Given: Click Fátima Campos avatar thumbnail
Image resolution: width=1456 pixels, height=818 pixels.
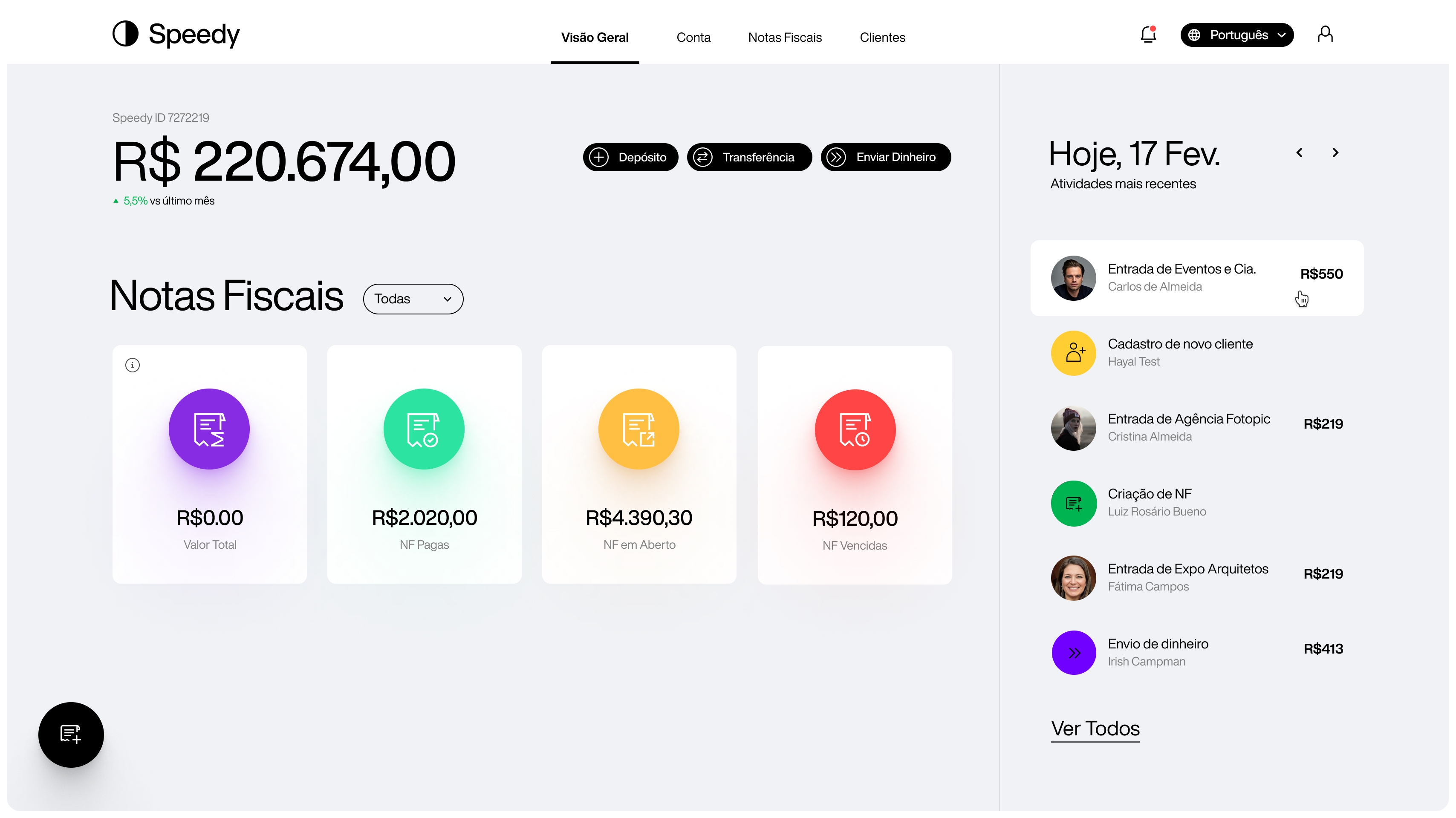Looking at the screenshot, I should [1073, 577].
